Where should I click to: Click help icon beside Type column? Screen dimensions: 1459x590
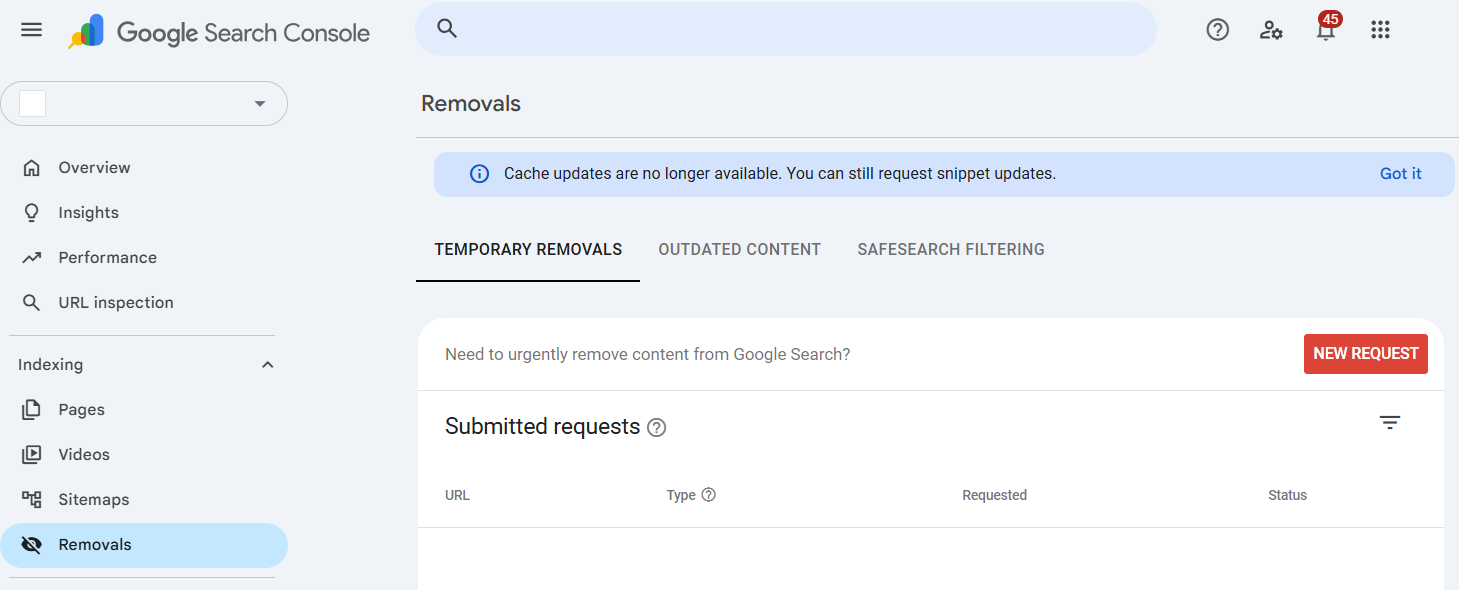coord(709,495)
